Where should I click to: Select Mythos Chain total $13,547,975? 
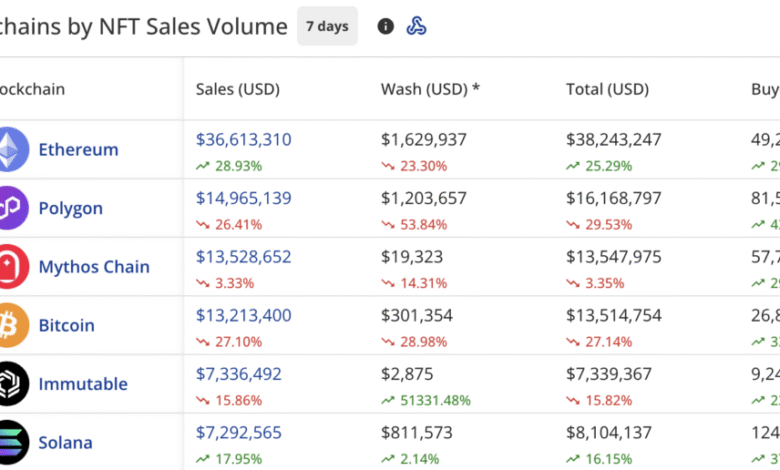click(614, 257)
